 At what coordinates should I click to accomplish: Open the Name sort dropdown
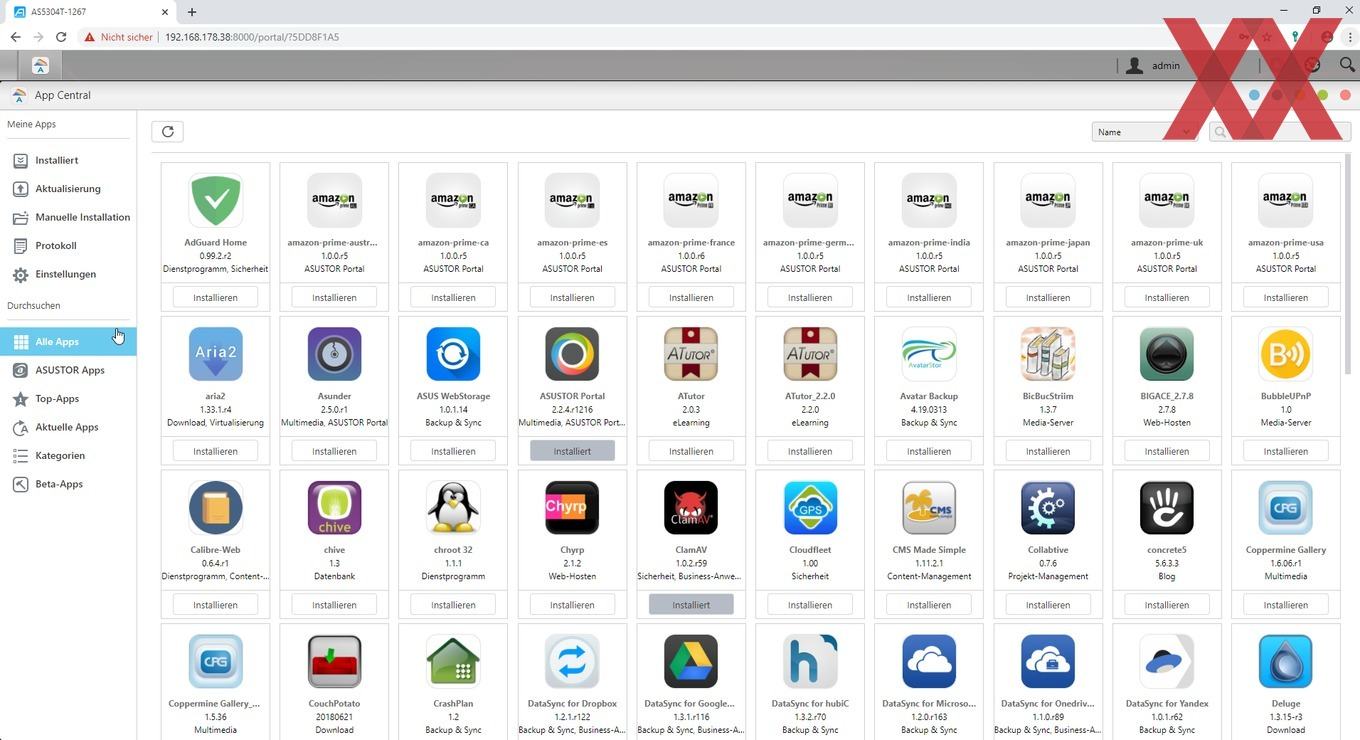point(1144,132)
